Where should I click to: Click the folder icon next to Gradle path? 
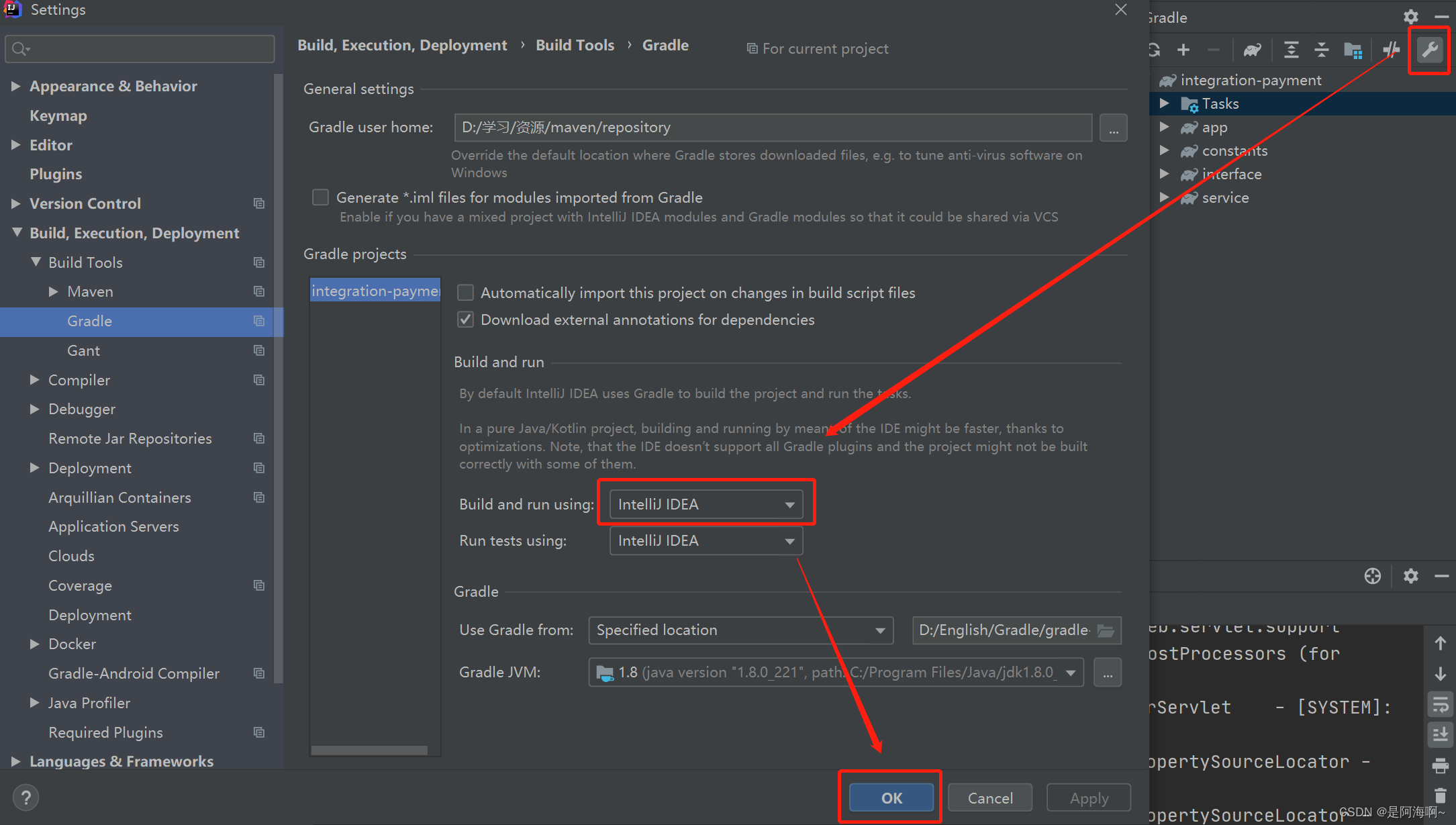1106,630
